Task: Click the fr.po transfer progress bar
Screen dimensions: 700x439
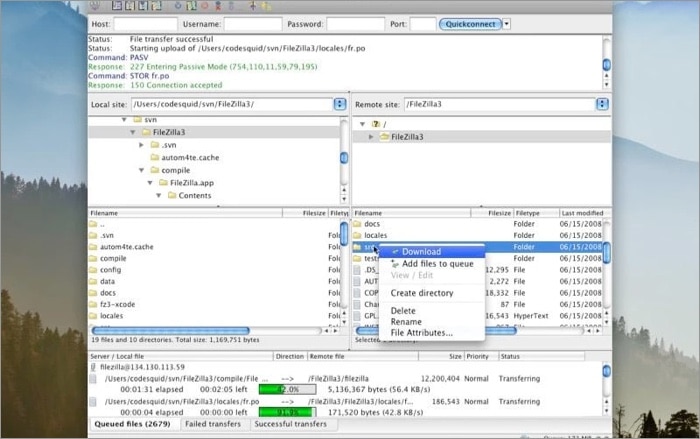Action: (288, 410)
